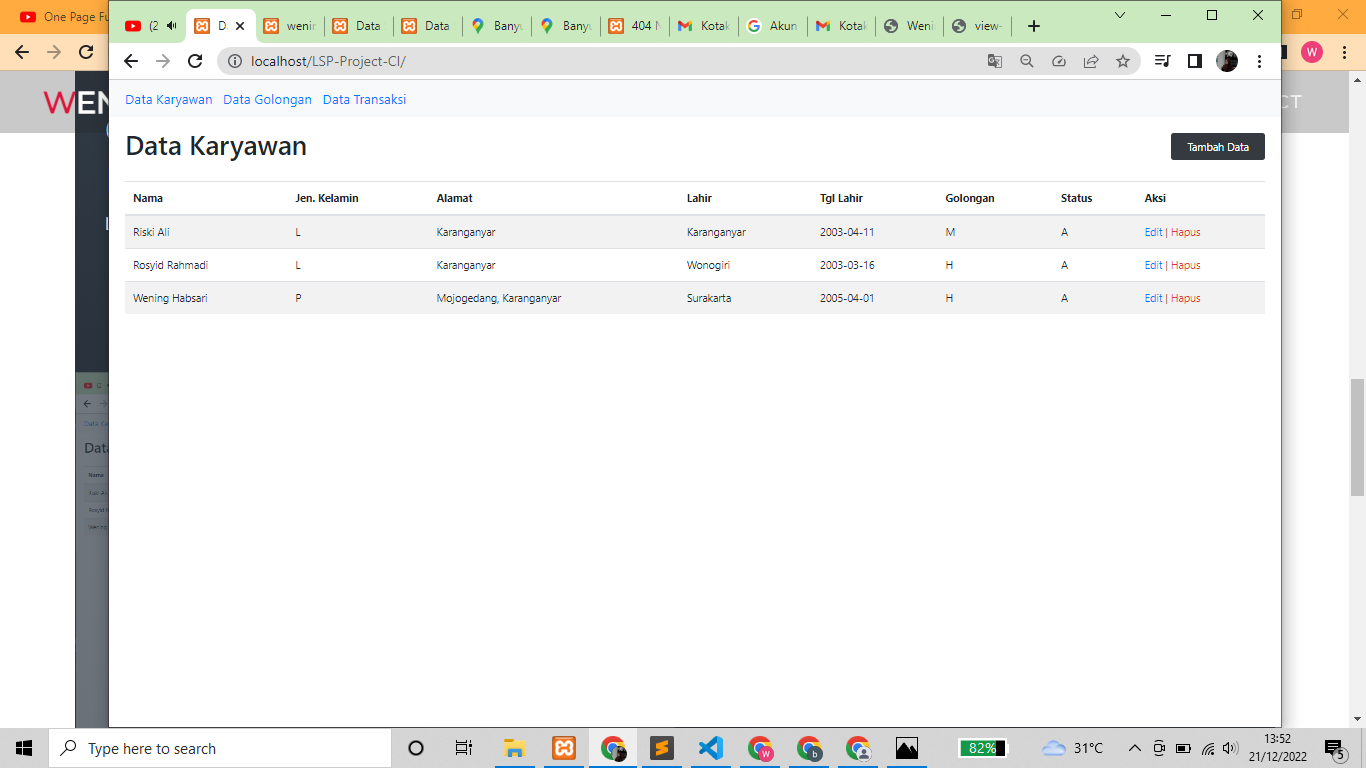
Task: Click the zoom magnifier icon in address bar
Action: pos(1026,61)
